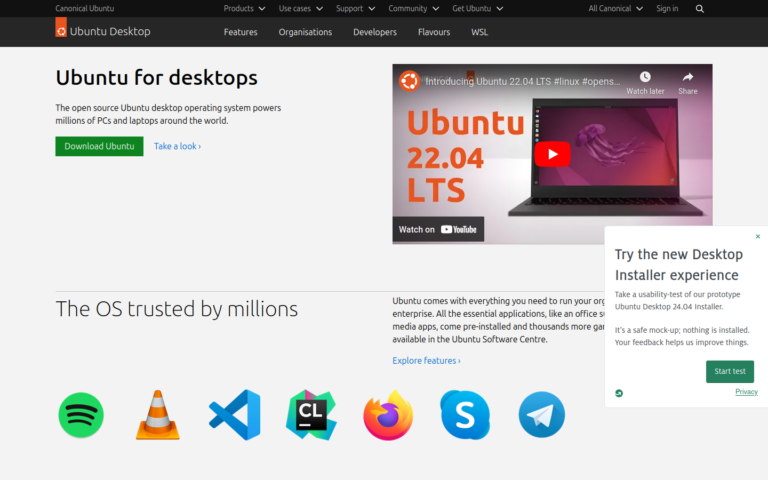Image resolution: width=768 pixels, height=480 pixels.
Task: Click the Start test button
Action: [x=730, y=371]
